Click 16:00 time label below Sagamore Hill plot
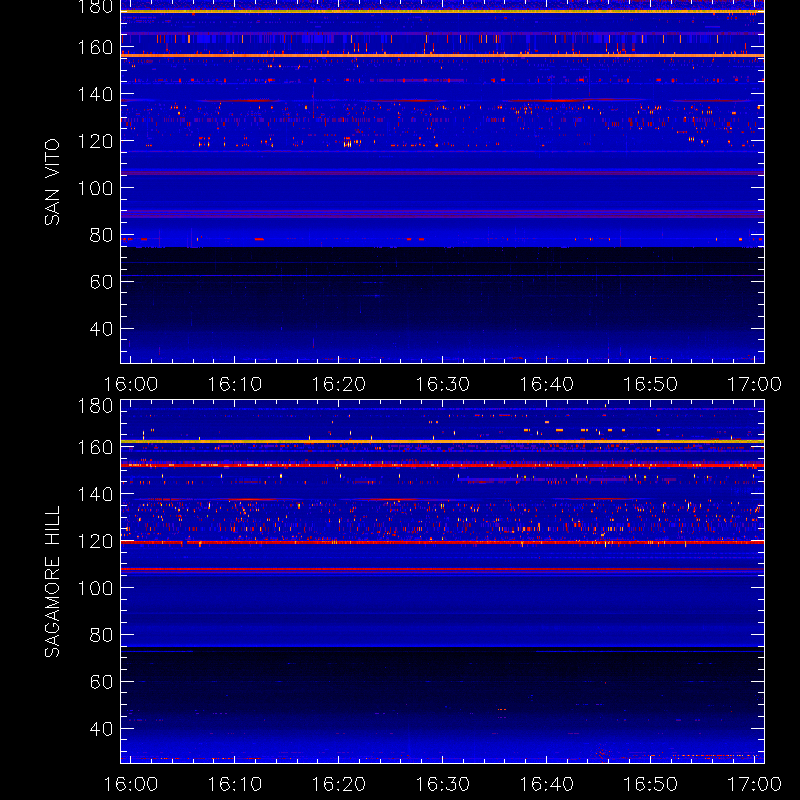The image size is (800, 800). coord(131,784)
